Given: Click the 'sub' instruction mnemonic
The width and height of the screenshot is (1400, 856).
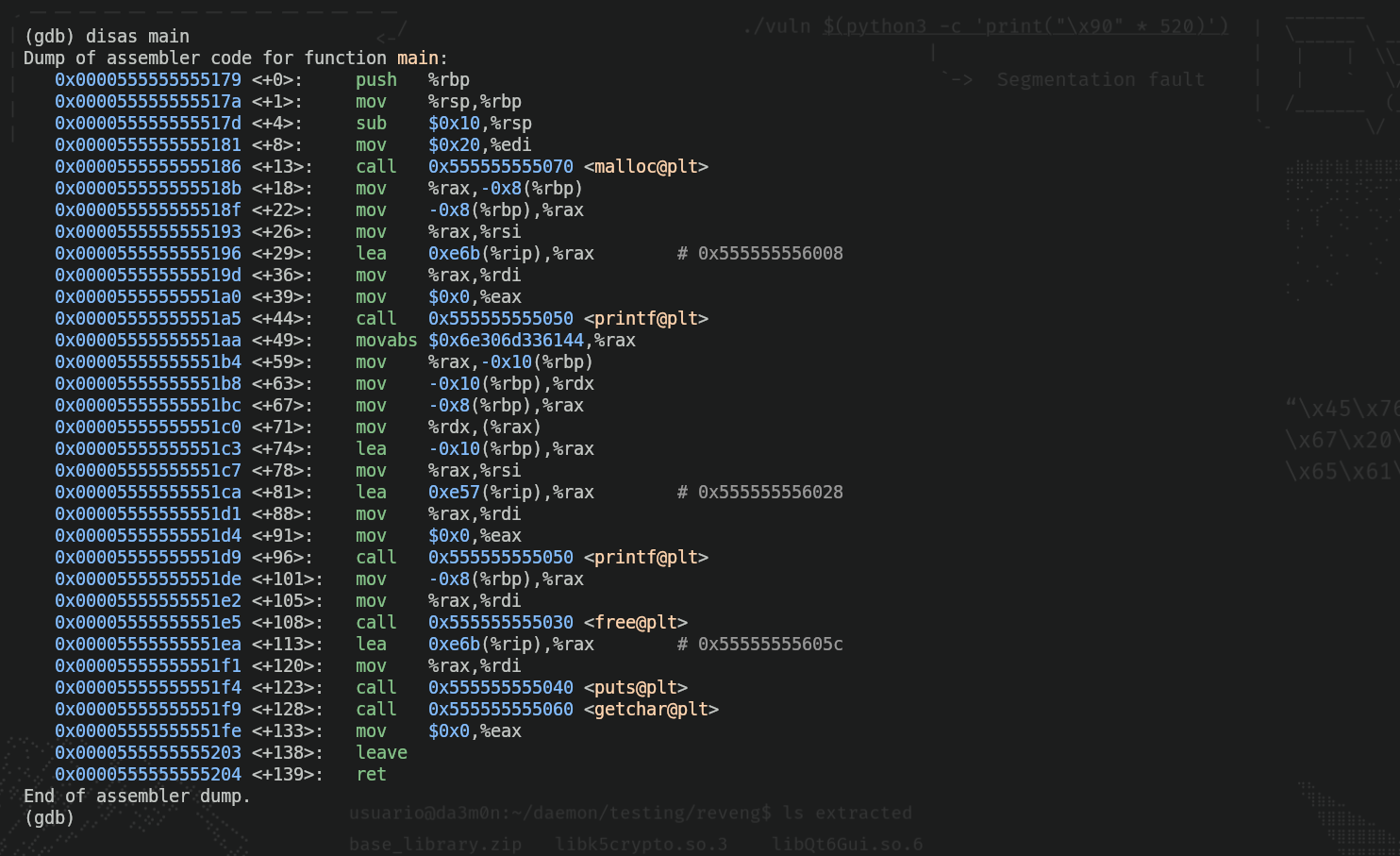Looking at the screenshot, I should [x=371, y=123].
